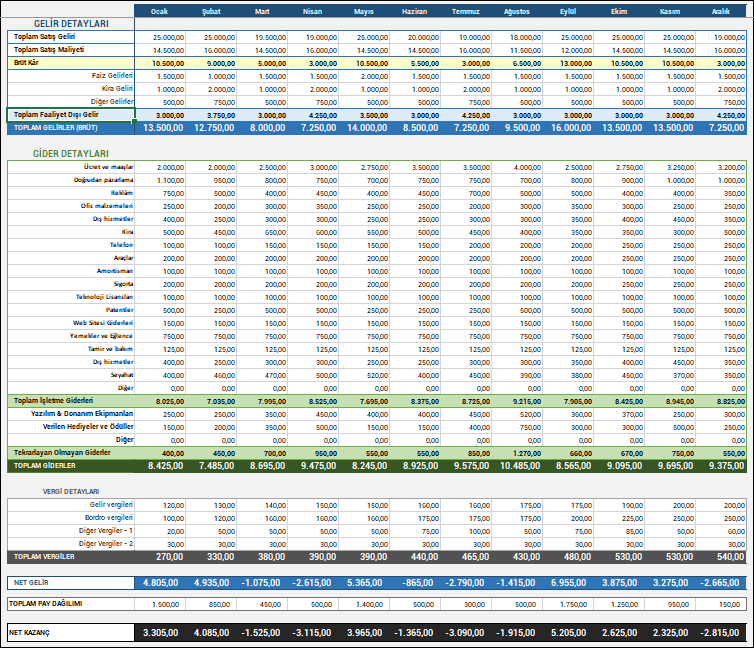Select the TOPLAM VERGİLER label

coord(44,556)
